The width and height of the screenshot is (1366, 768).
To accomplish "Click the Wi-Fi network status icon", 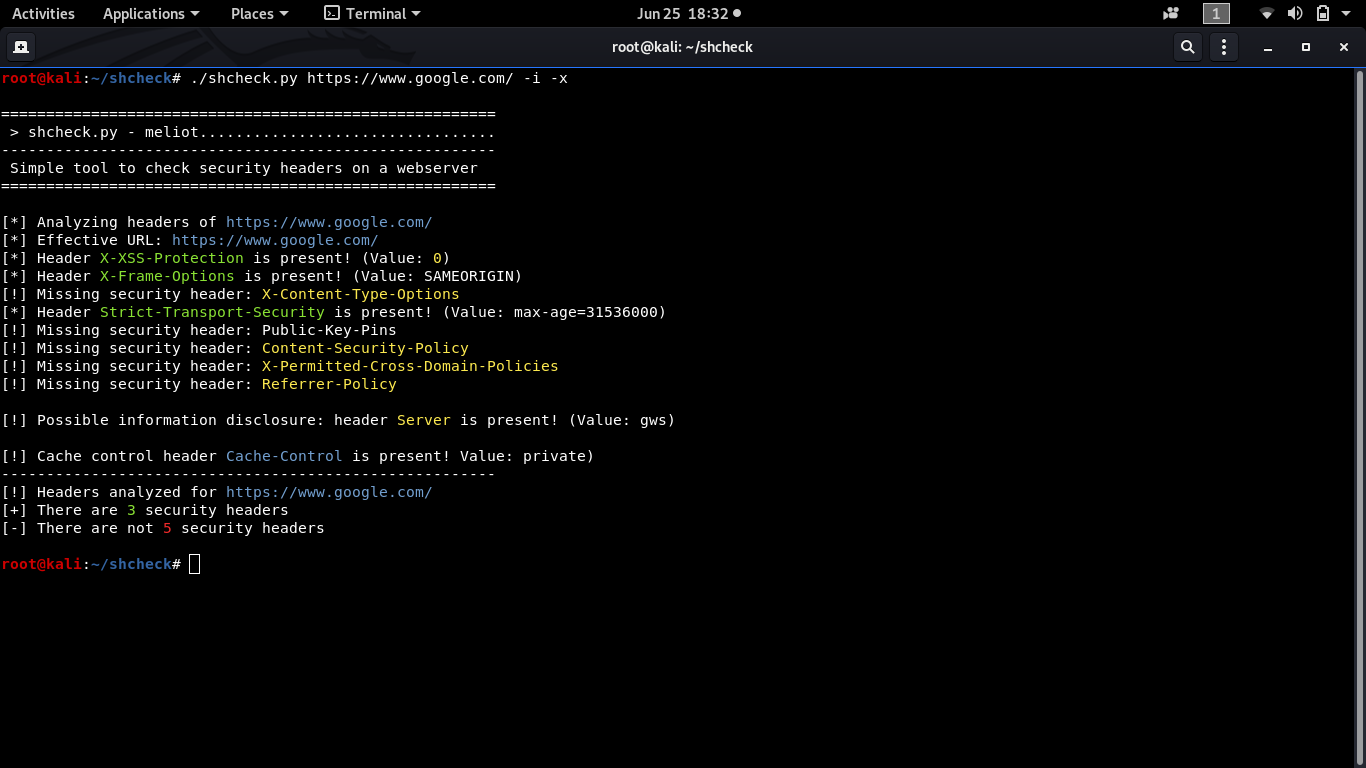I will pos(1267,14).
